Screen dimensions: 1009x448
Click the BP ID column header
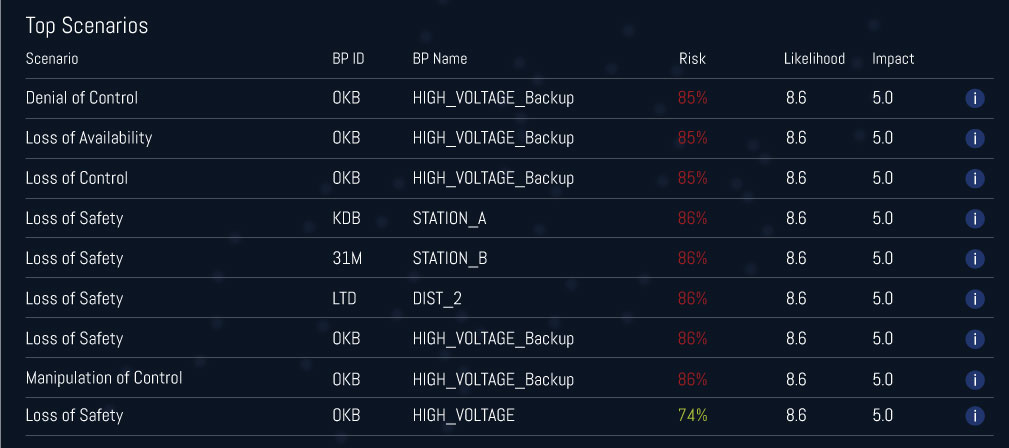[x=348, y=59]
